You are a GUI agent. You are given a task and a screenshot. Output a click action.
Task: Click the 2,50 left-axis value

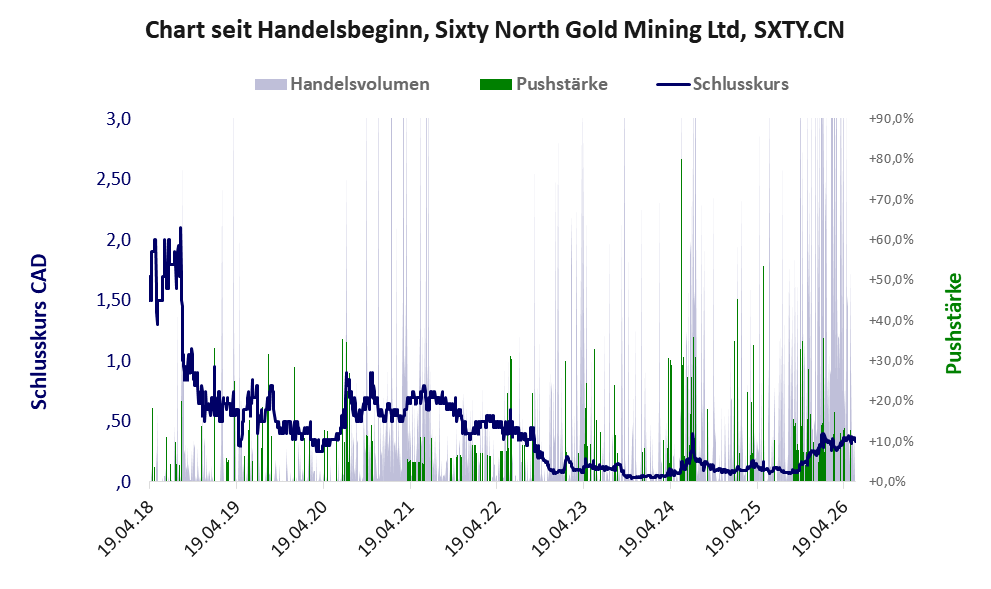tap(114, 179)
